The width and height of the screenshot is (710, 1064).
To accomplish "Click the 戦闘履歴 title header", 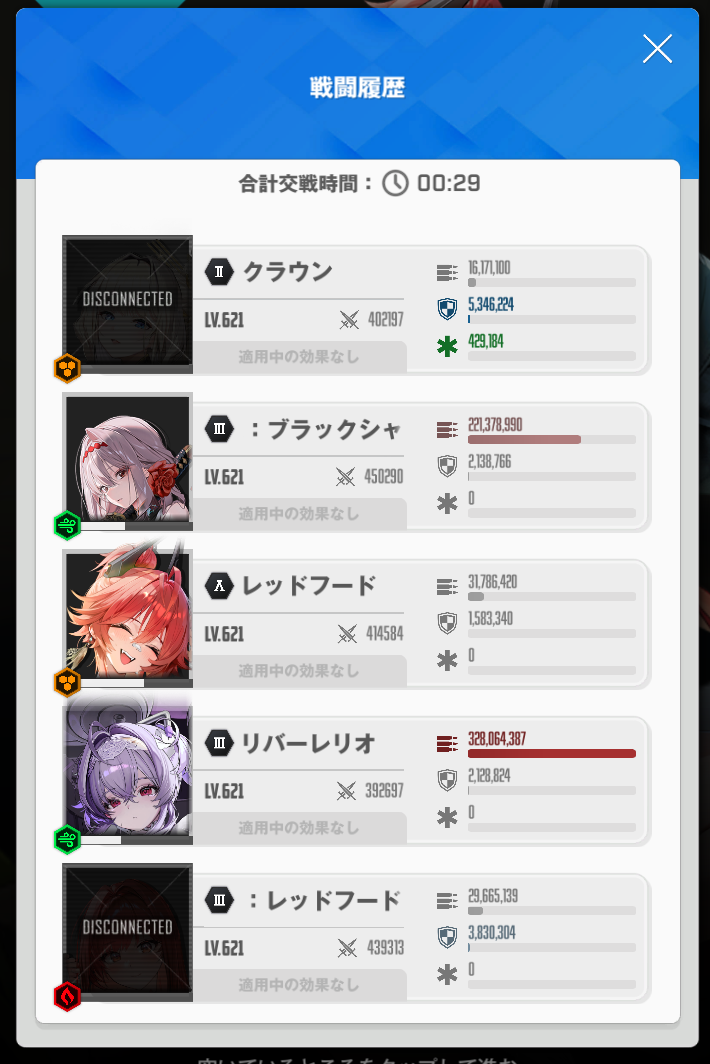I will 357,88.
